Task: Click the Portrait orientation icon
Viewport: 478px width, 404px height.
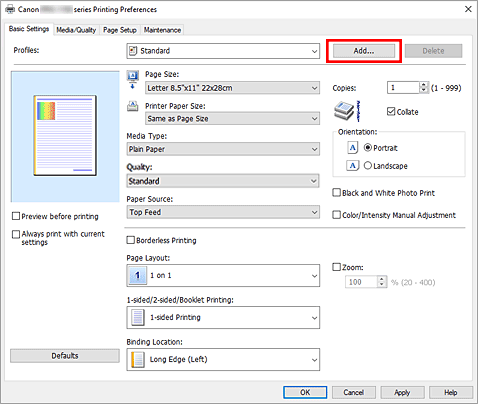Action: 353,147
